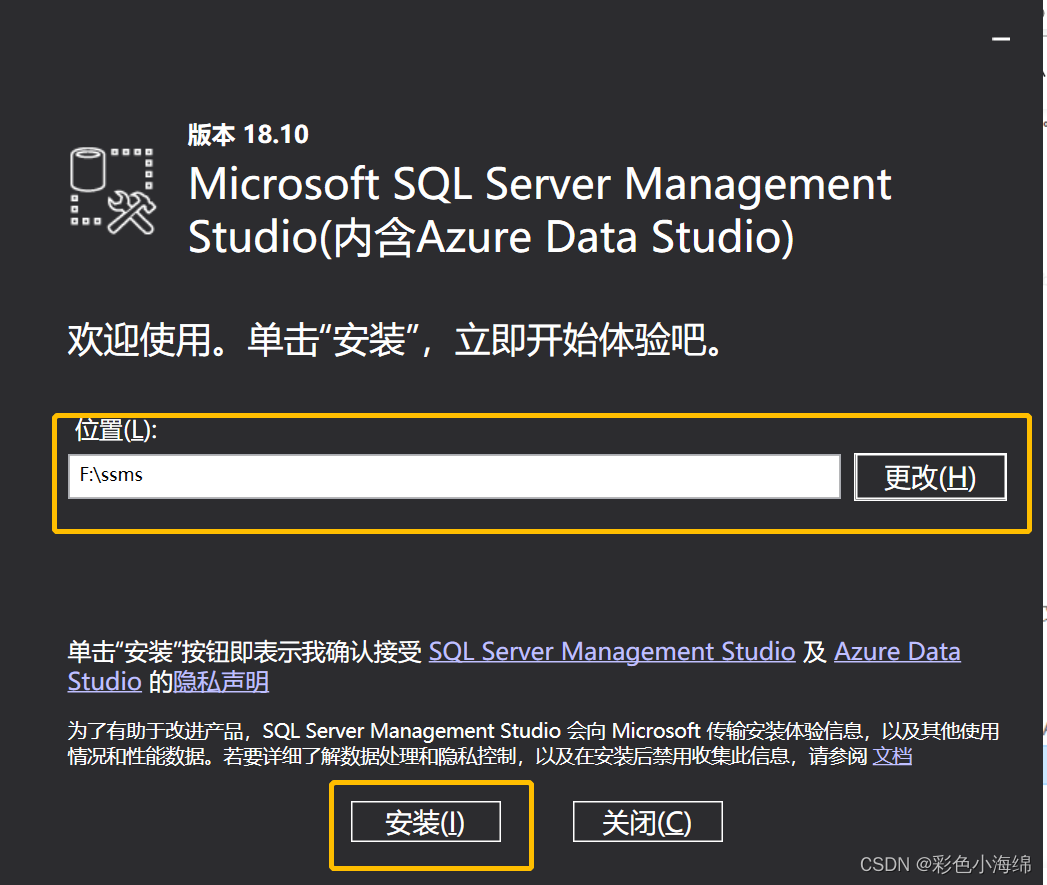The image size is (1047, 885).
Task: Click the Close 关闭(C) button
Action: tap(647, 822)
